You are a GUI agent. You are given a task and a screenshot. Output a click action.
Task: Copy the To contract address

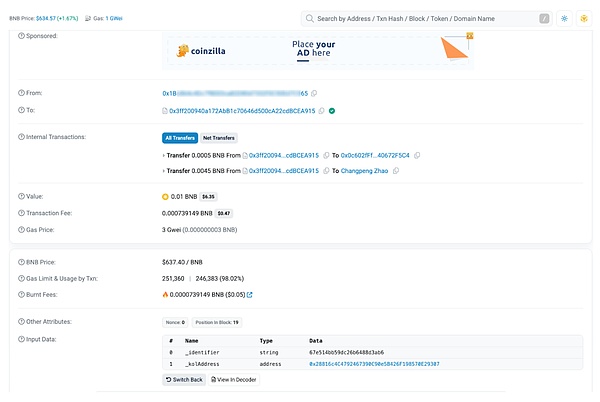tap(322, 111)
